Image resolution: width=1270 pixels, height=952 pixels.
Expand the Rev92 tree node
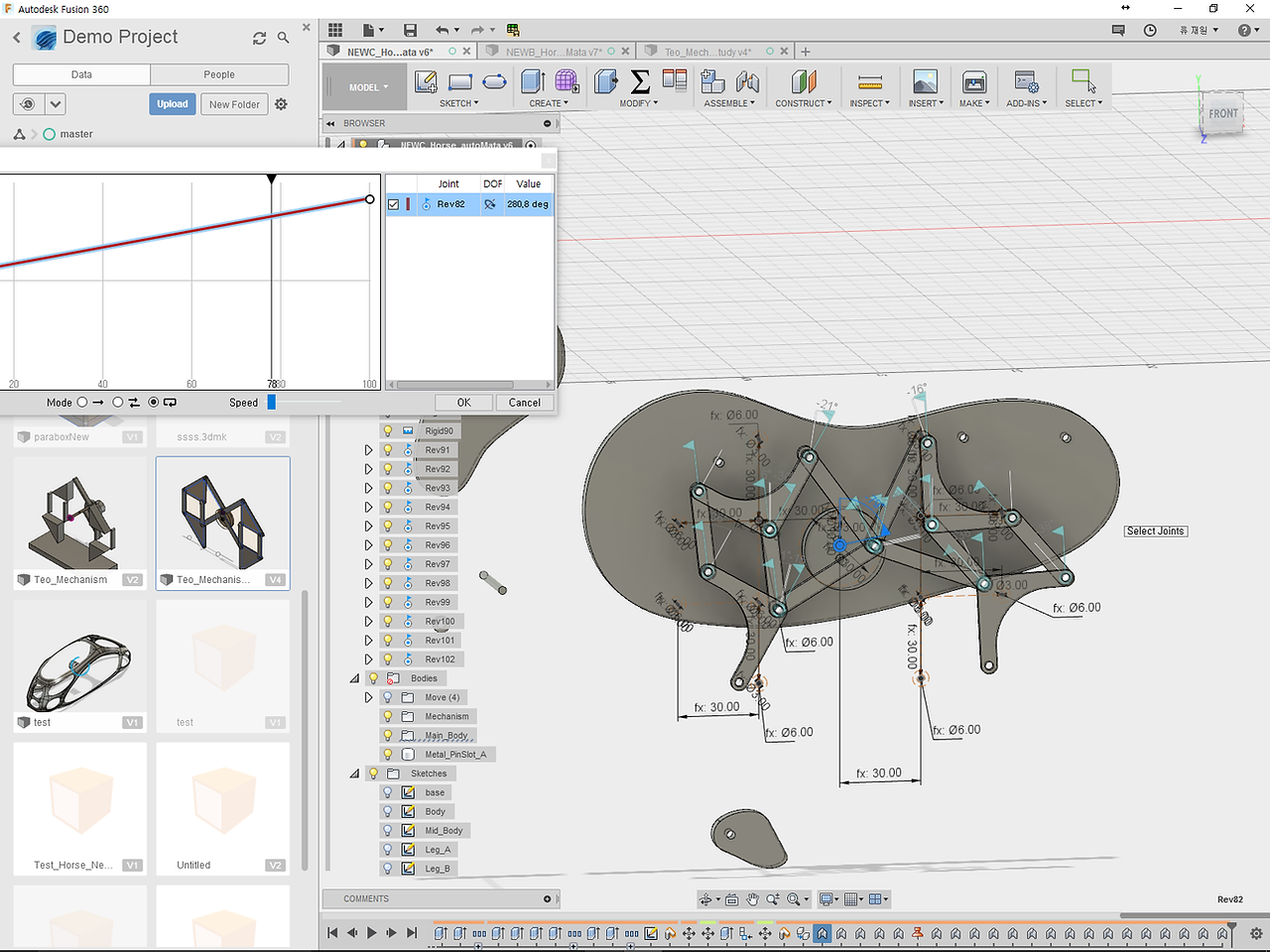(369, 469)
